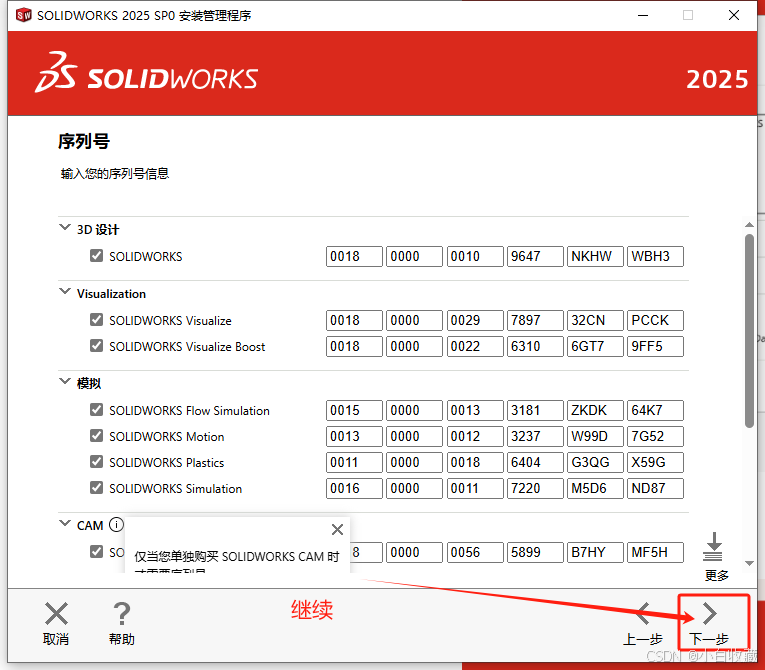This screenshot has height=670, width=765.
Task: Click Motion serial first field 0013
Action: pyautogui.click(x=354, y=436)
